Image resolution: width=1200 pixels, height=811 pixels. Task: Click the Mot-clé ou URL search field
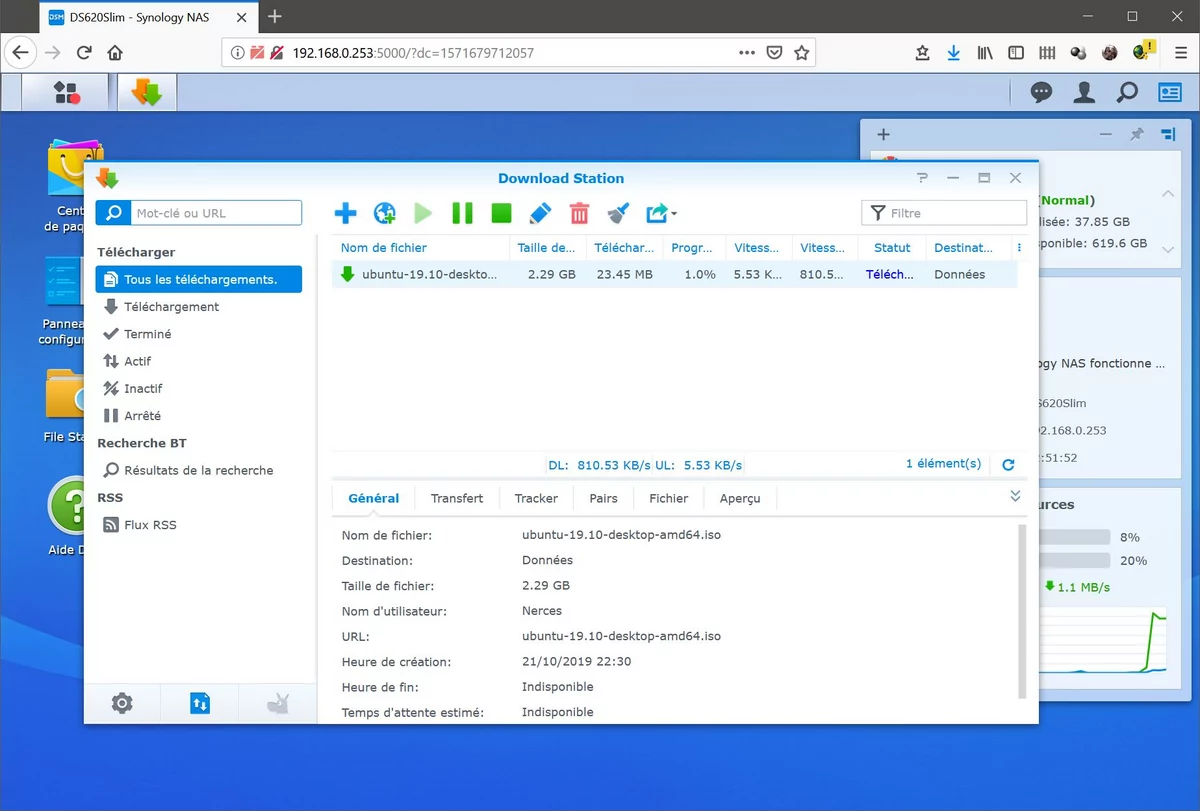click(215, 213)
